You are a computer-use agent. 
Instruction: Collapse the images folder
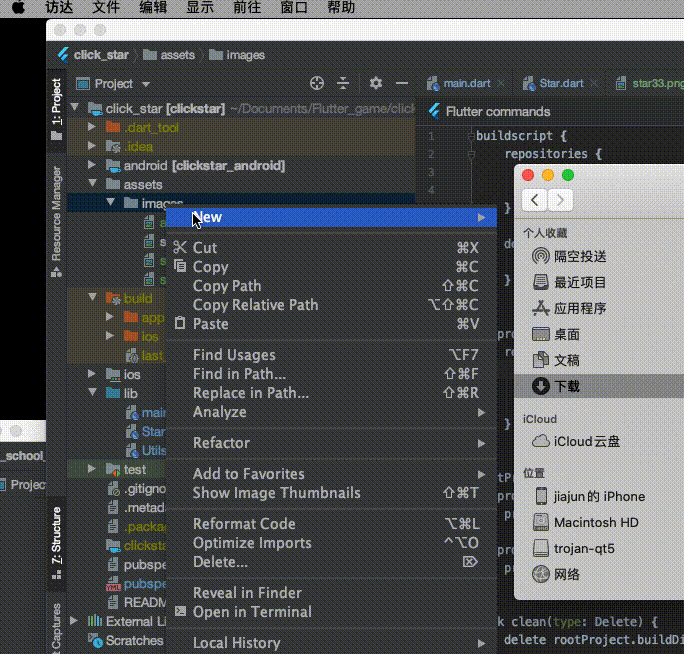[x=110, y=202]
